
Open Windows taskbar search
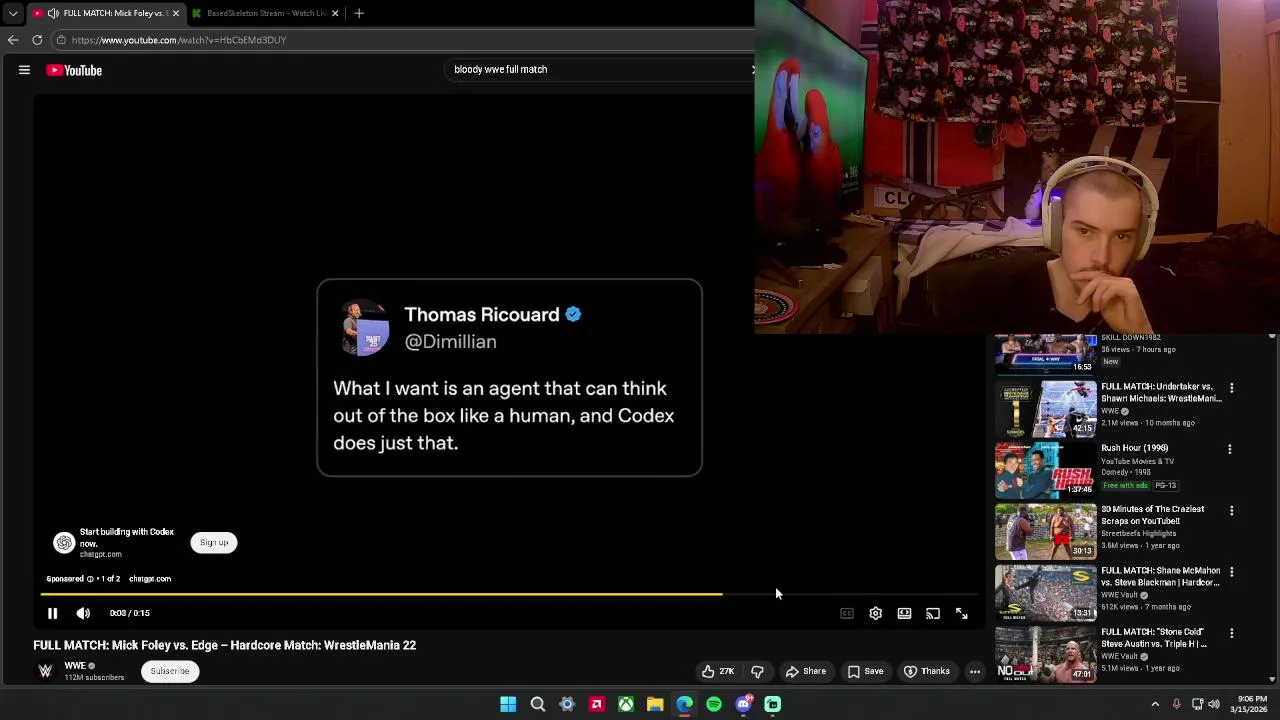click(x=537, y=704)
